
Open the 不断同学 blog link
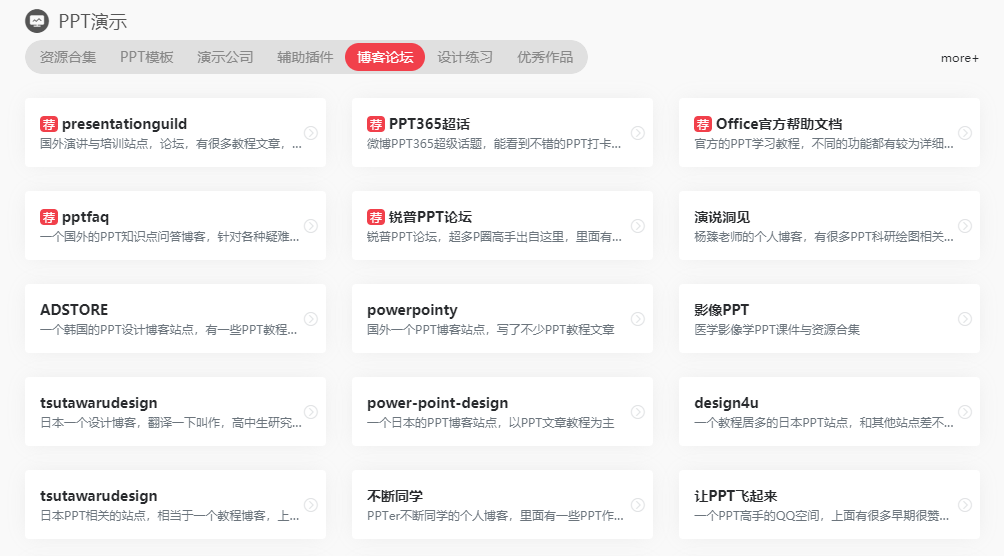tap(394, 496)
